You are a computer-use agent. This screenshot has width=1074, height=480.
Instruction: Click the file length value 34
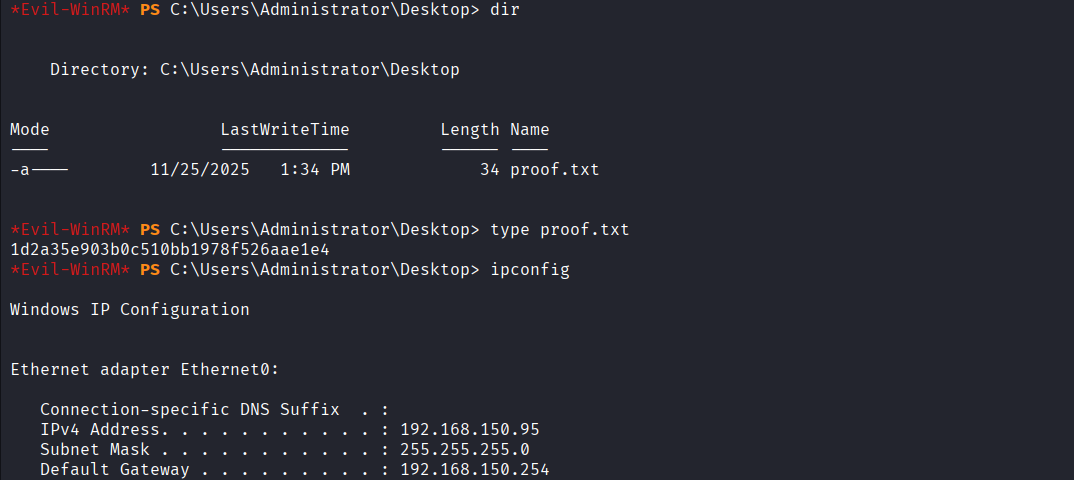pyautogui.click(x=489, y=169)
